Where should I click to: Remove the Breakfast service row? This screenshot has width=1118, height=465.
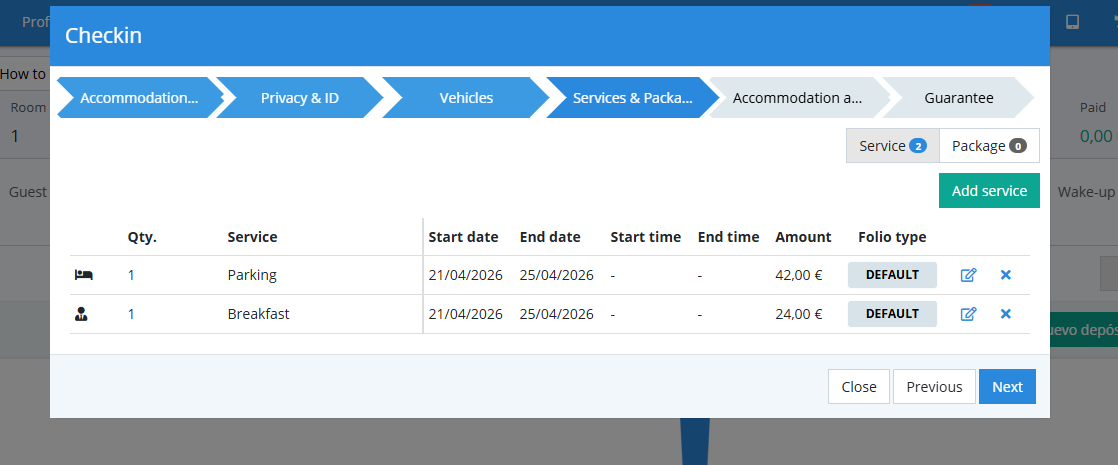click(1005, 314)
